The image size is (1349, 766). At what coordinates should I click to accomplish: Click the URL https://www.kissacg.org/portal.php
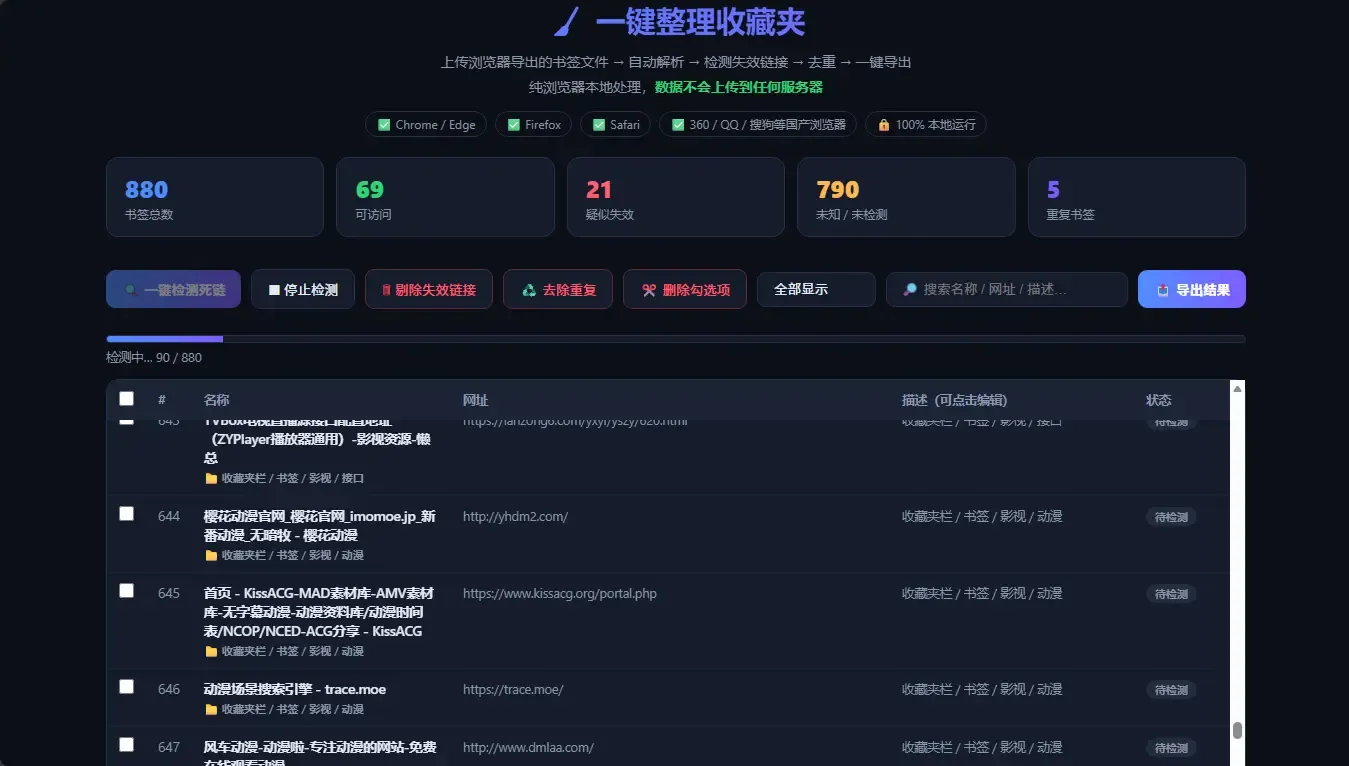[560, 593]
